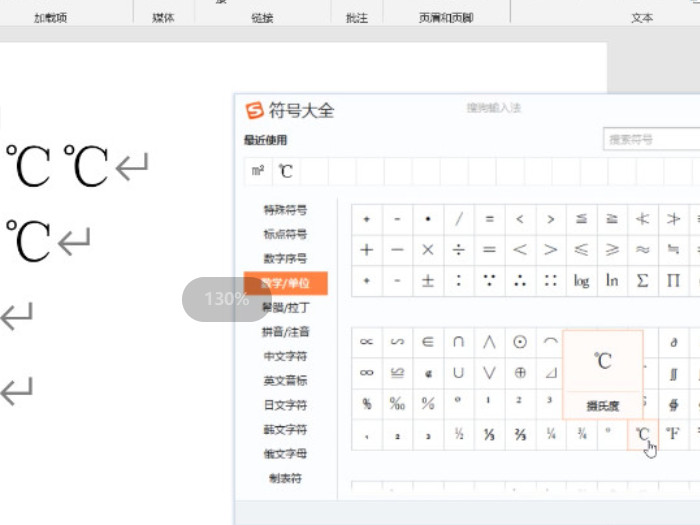Insert the product Π symbol
This screenshot has width=700, height=525.
(673, 281)
